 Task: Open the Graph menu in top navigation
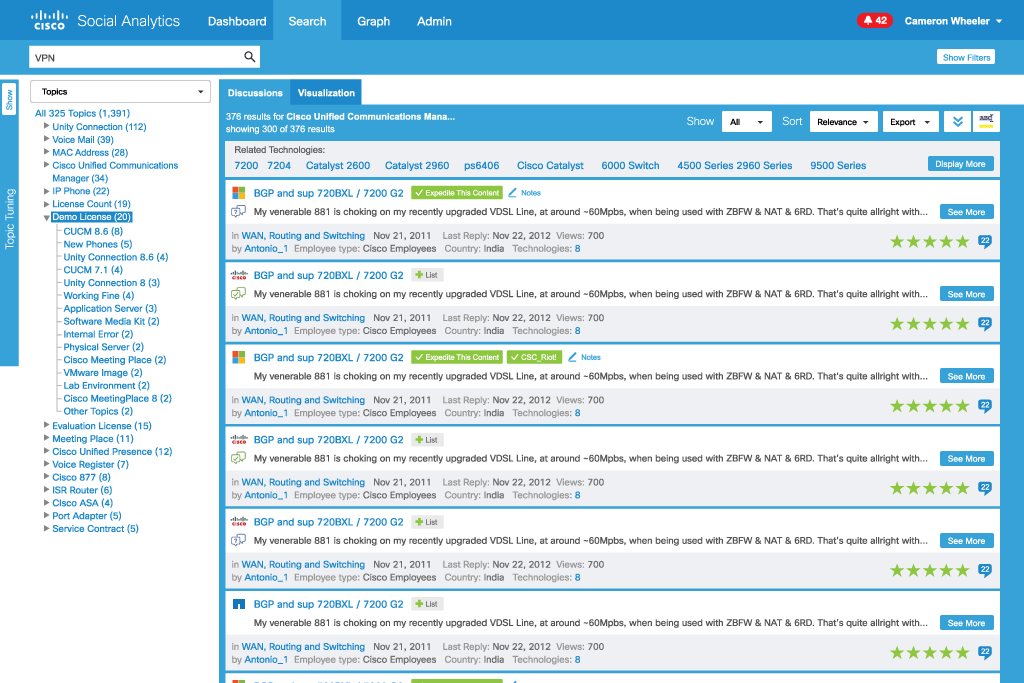coord(374,21)
